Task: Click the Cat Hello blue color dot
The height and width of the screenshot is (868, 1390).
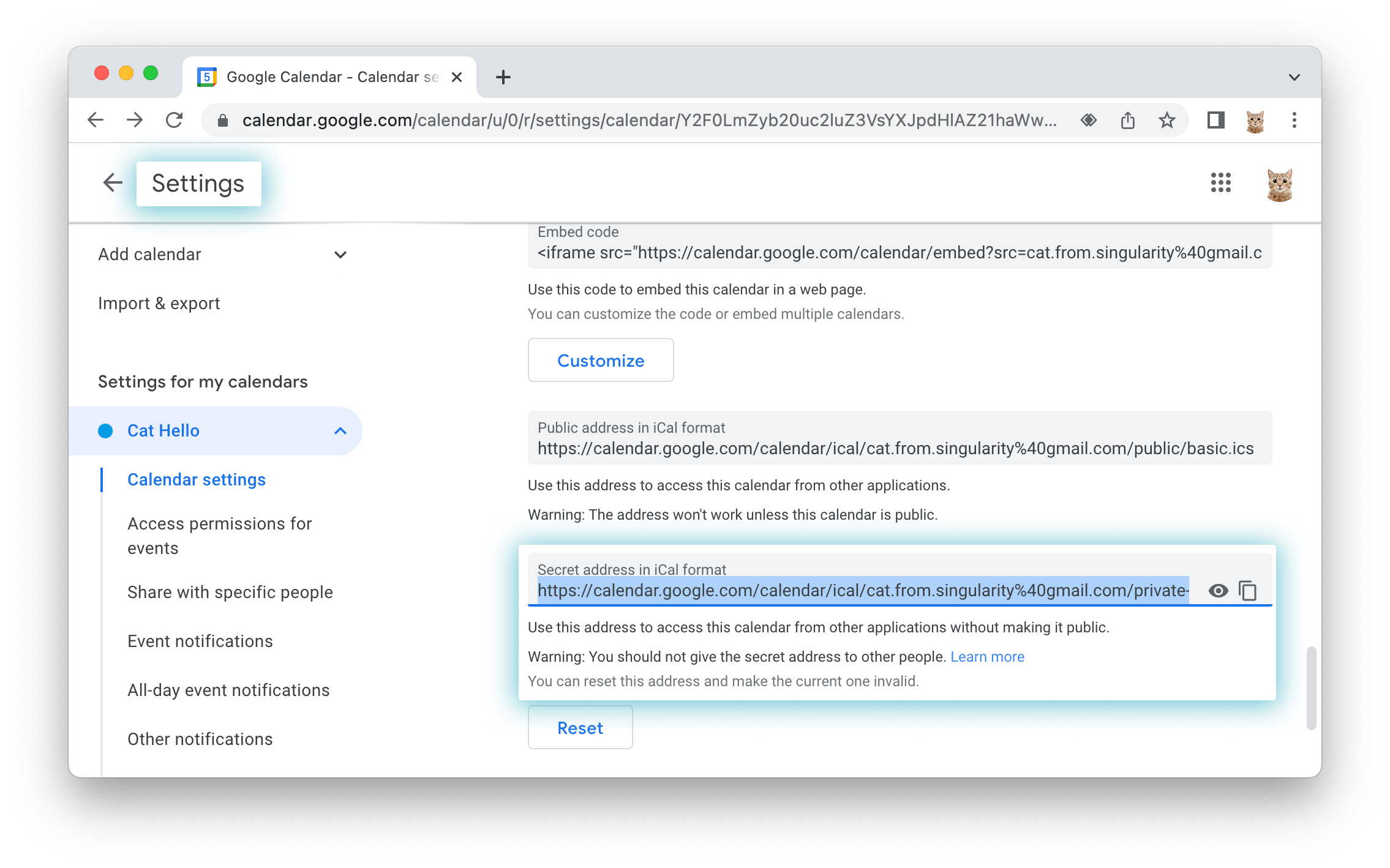Action: [105, 431]
